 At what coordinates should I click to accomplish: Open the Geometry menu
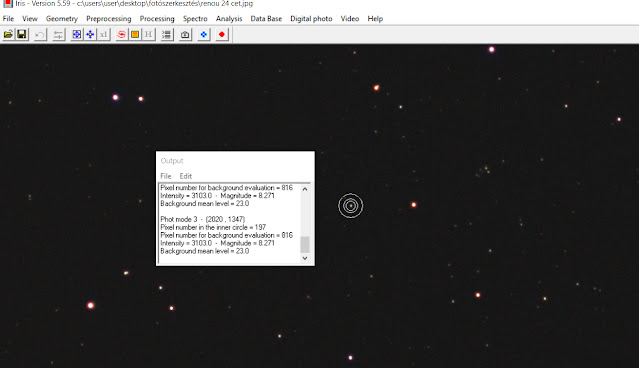click(62, 19)
